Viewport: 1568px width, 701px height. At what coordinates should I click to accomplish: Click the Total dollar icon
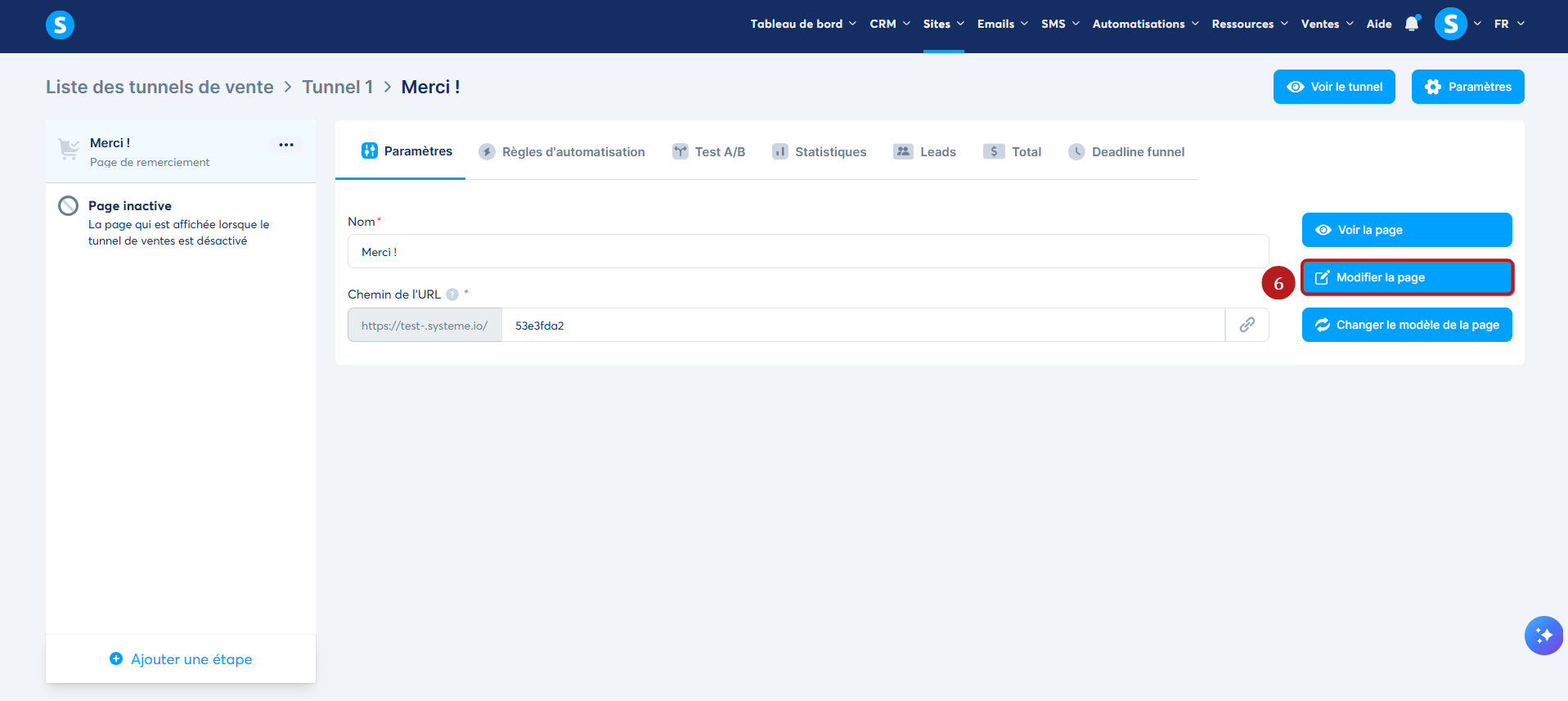click(x=994, y=151)
